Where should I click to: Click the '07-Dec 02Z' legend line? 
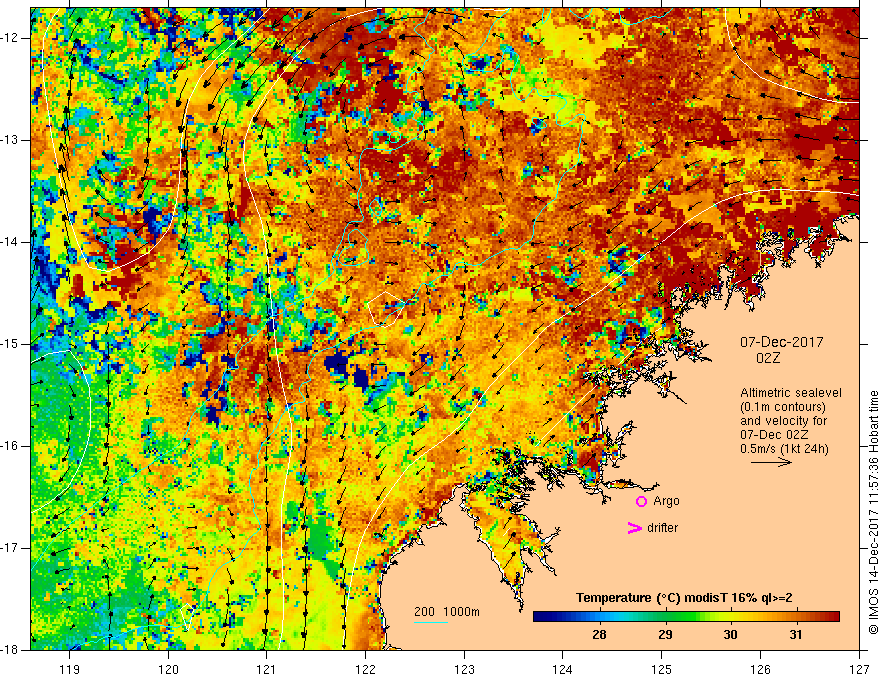[774, 435]
